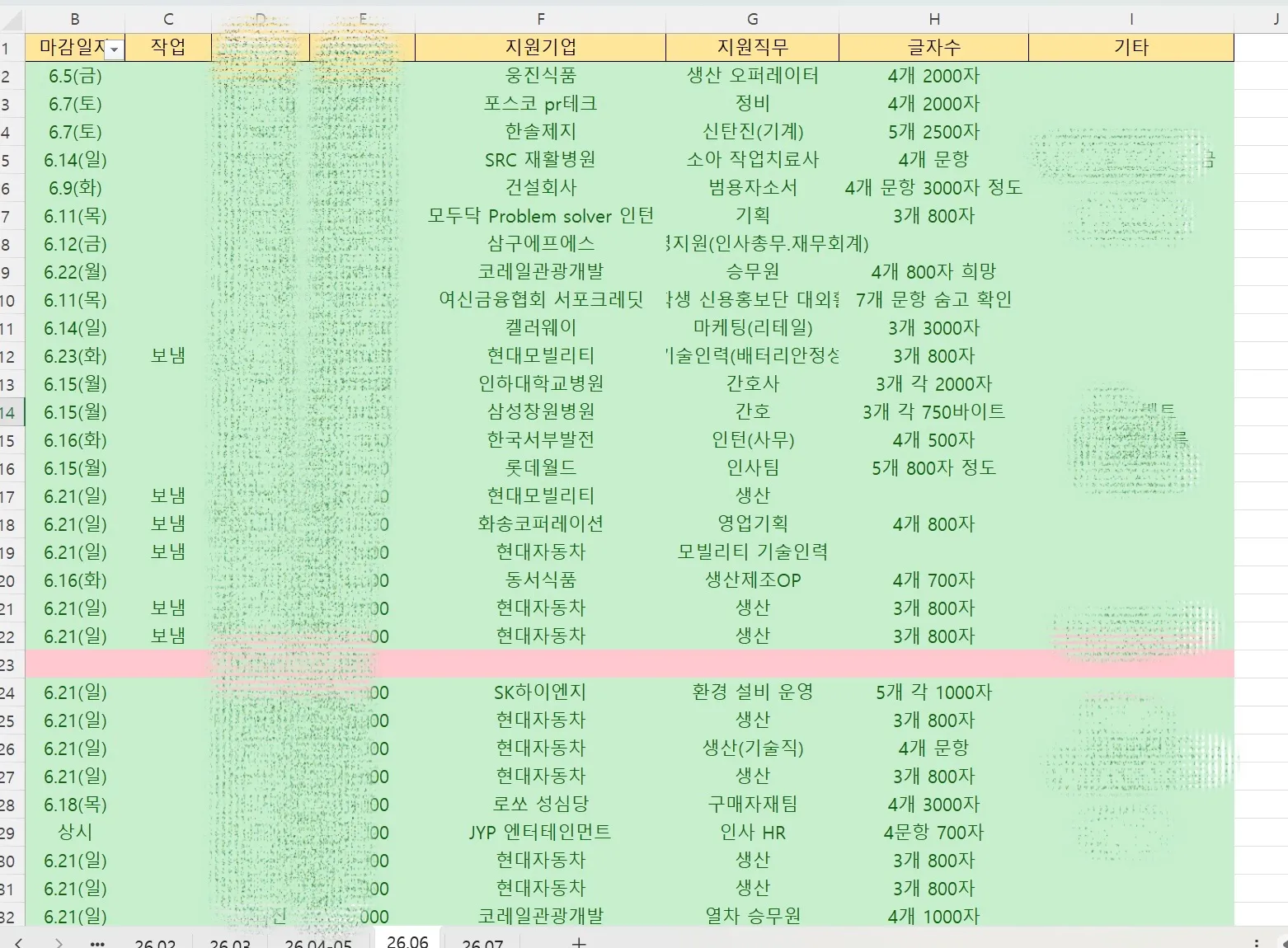This screenshot has width=1288, height=948.
Task: Select column H header
Action: [933, 19]
